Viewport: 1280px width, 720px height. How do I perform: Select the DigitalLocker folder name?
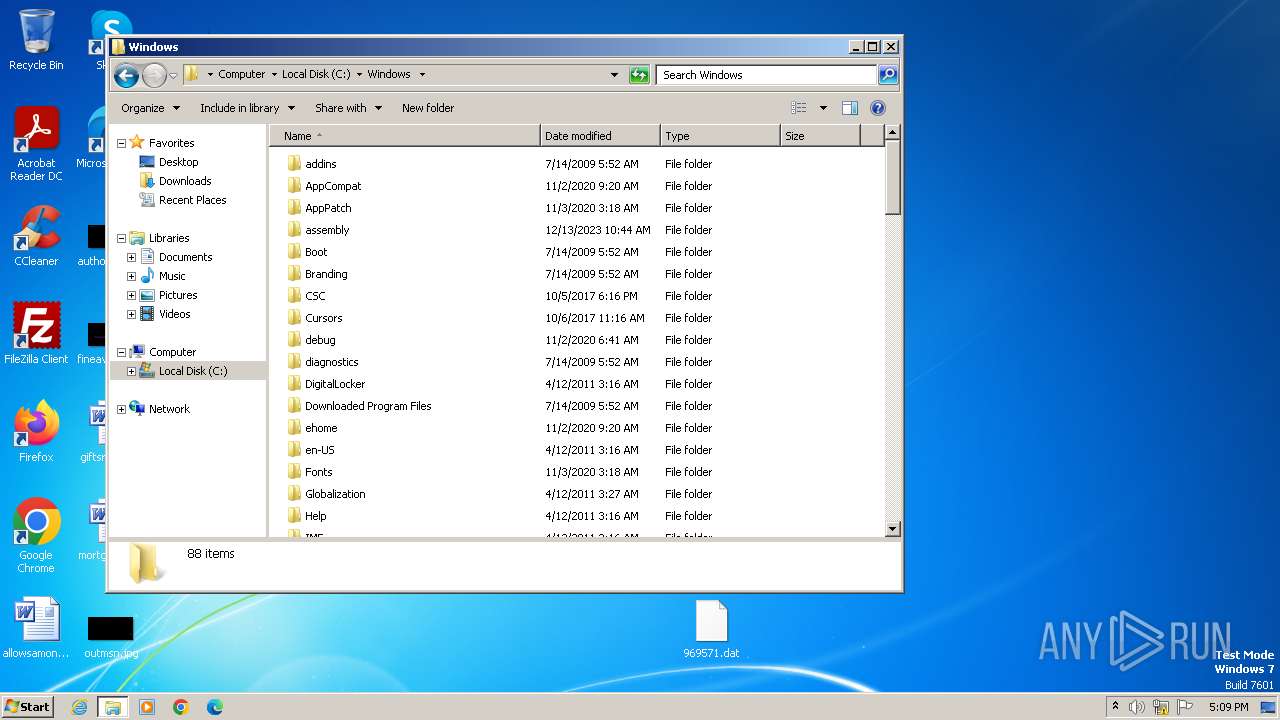point(335,384)
